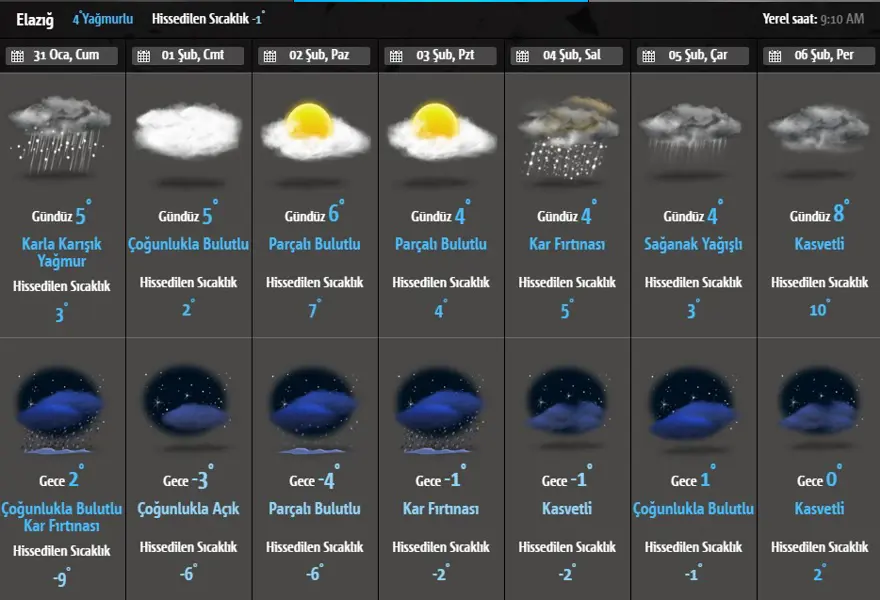Click the cloudy icon for 01 Şub daytime
Screen dimensions: 880x600
188,133
